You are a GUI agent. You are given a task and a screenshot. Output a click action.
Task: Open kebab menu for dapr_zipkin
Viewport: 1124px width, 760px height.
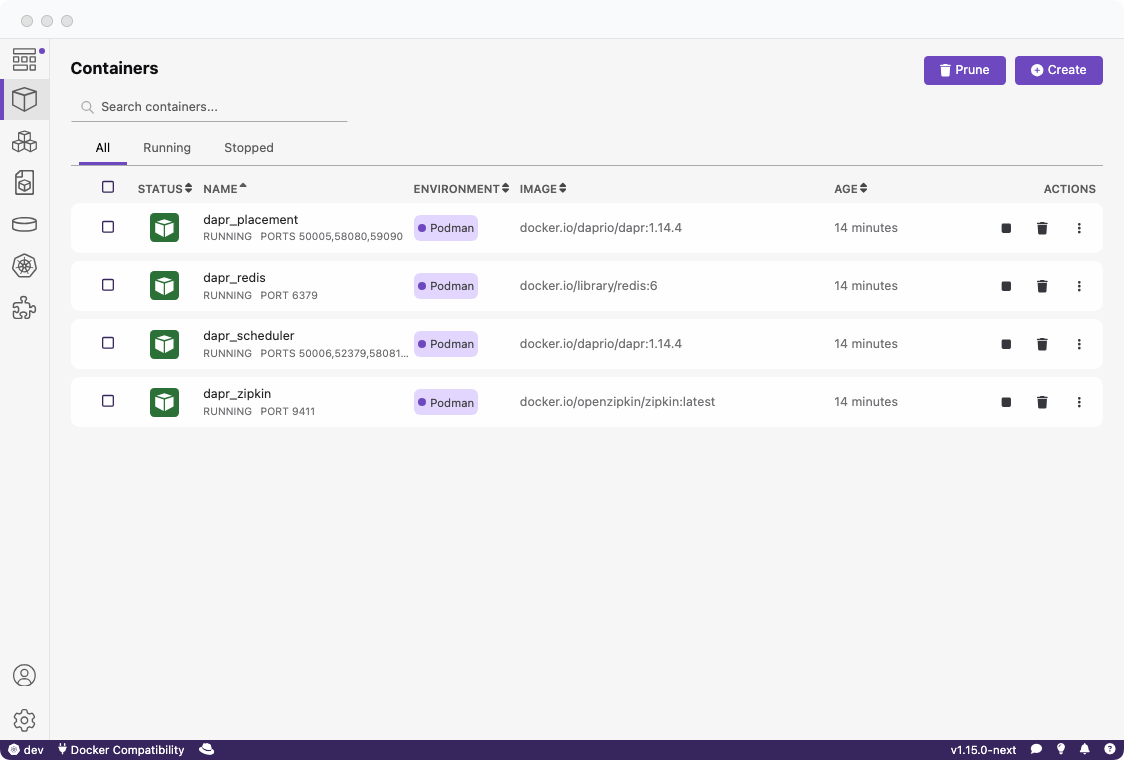click(x=1079, y=402)
